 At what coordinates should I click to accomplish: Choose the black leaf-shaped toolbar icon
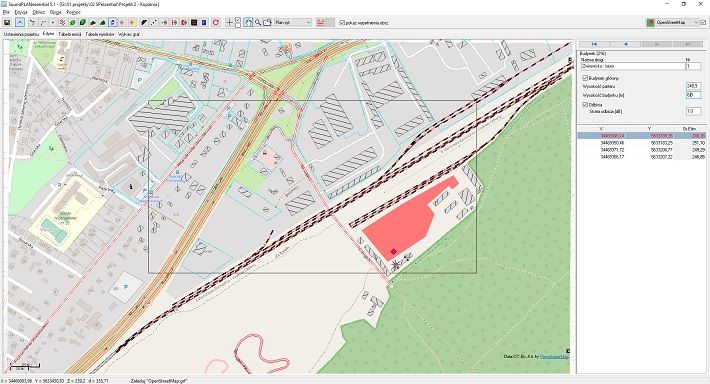click(x=144, y=22)
